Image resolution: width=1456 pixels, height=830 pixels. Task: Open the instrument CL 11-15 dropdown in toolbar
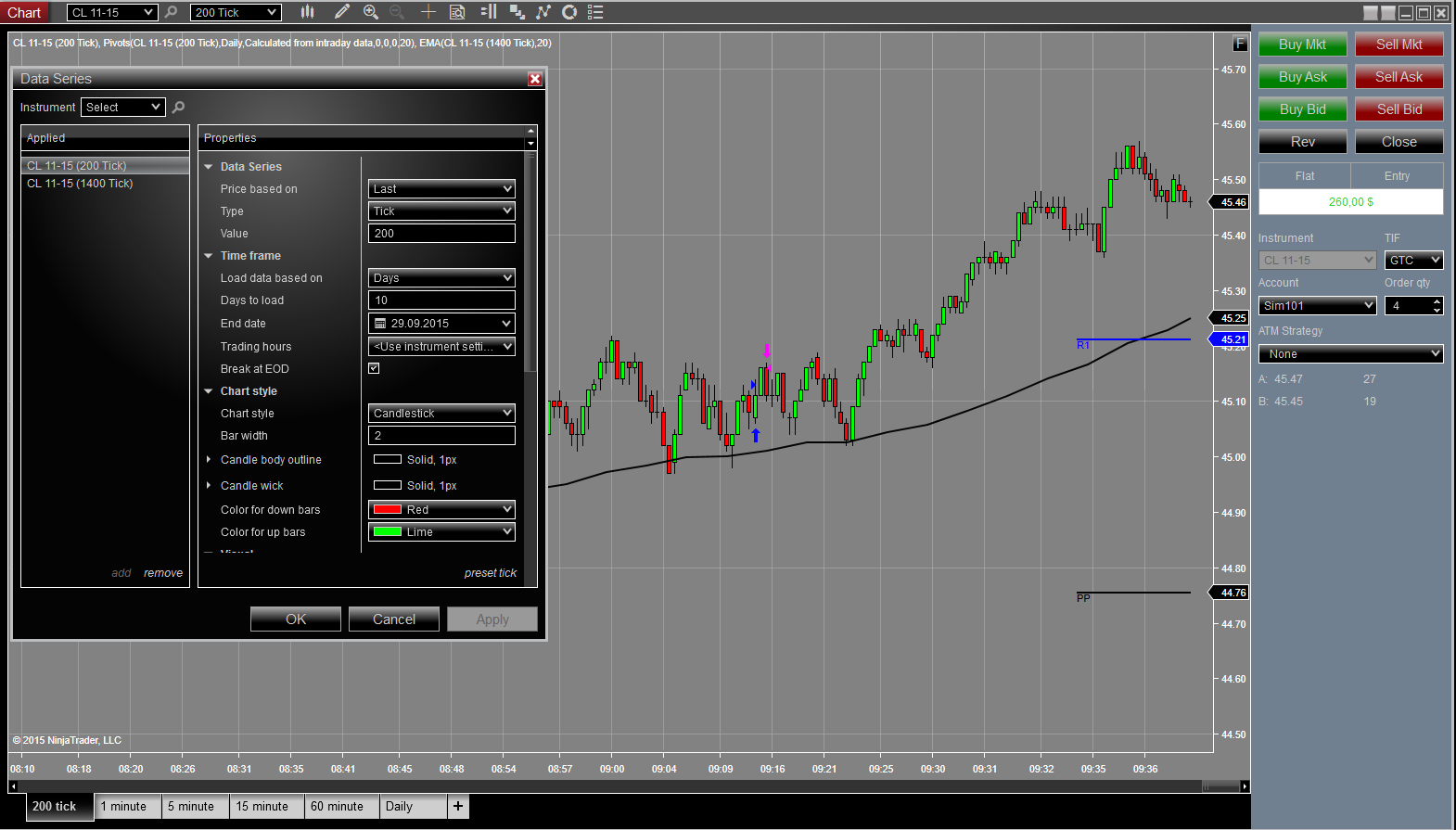112,12
